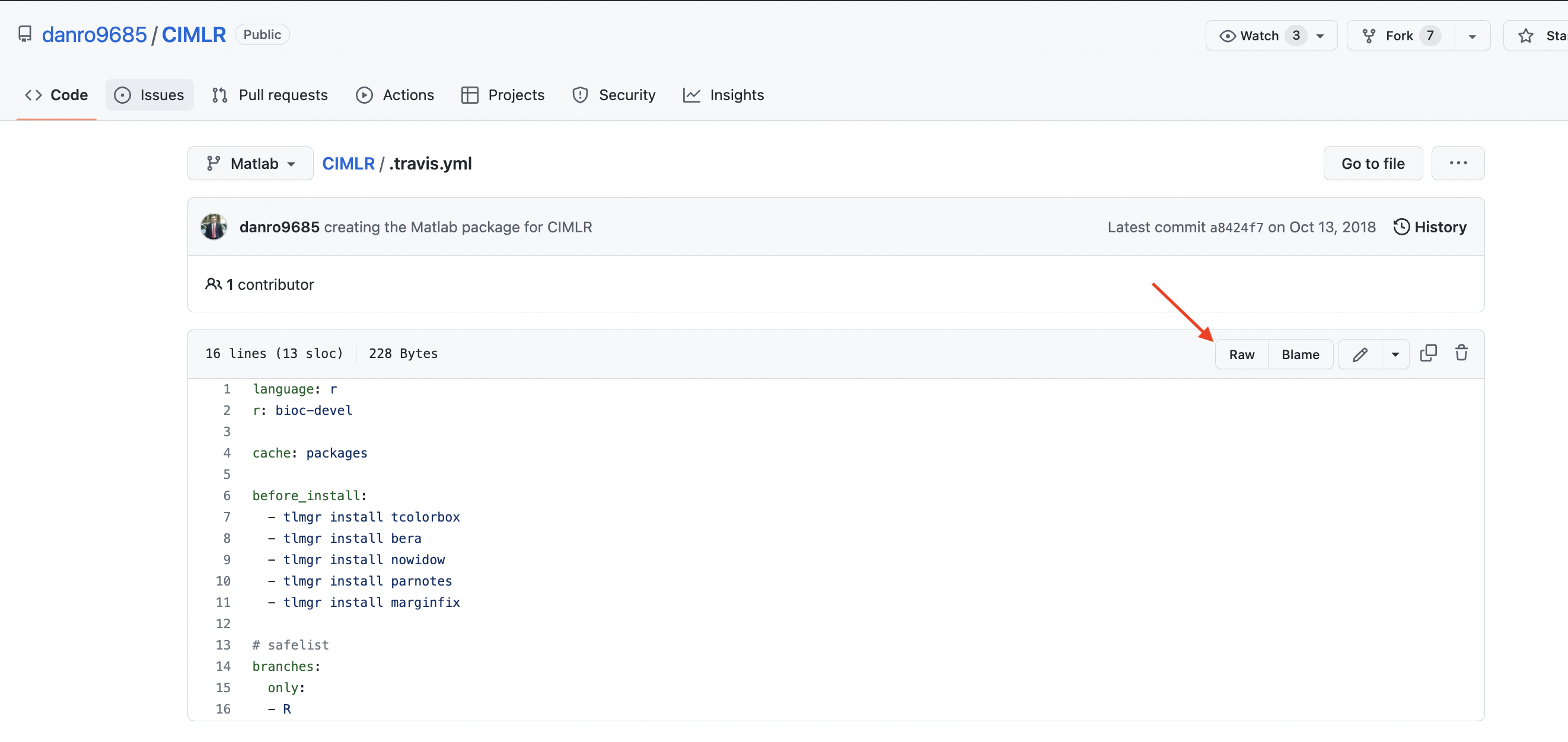Open the commit a8424f7 link
1568x742 pixels.
click(x=1236, y=228)
